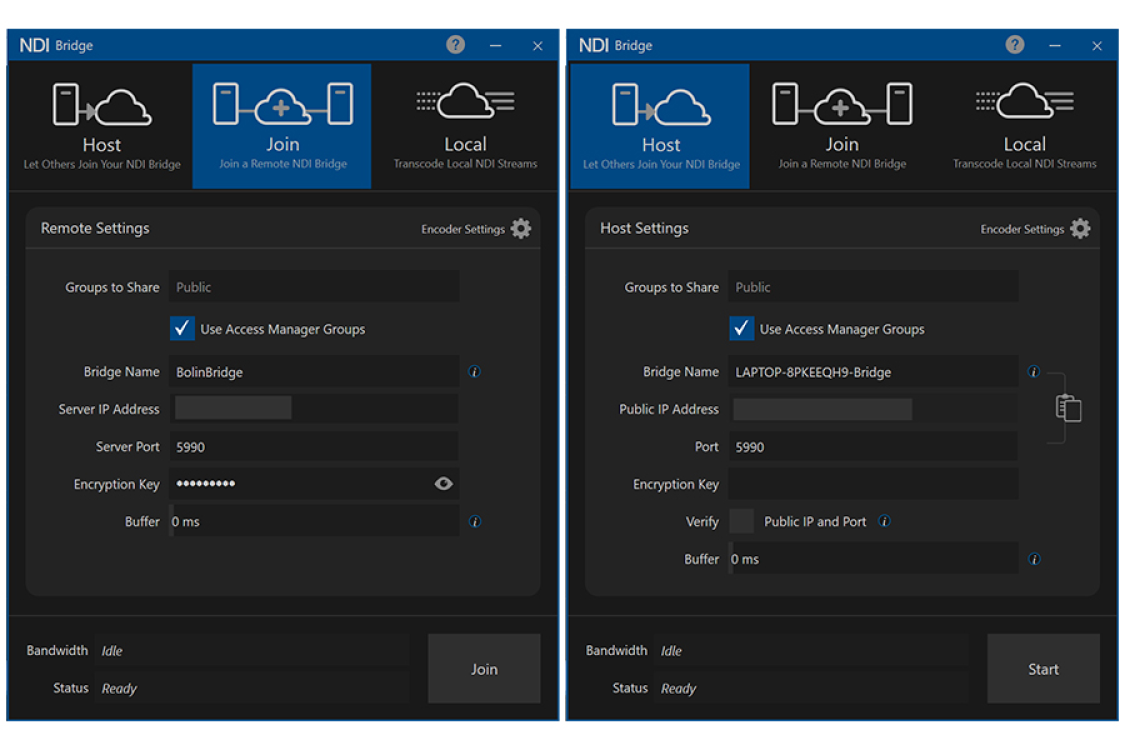Screen dimensions: 1125x750
Task: Switch to Host tab in left window
Action: pyautogui.click(x=102, y=127)
